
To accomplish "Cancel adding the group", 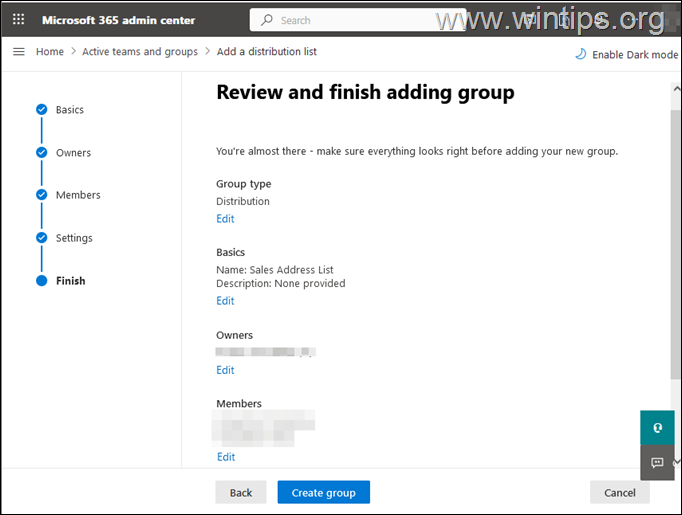I will tap(620, 492).
